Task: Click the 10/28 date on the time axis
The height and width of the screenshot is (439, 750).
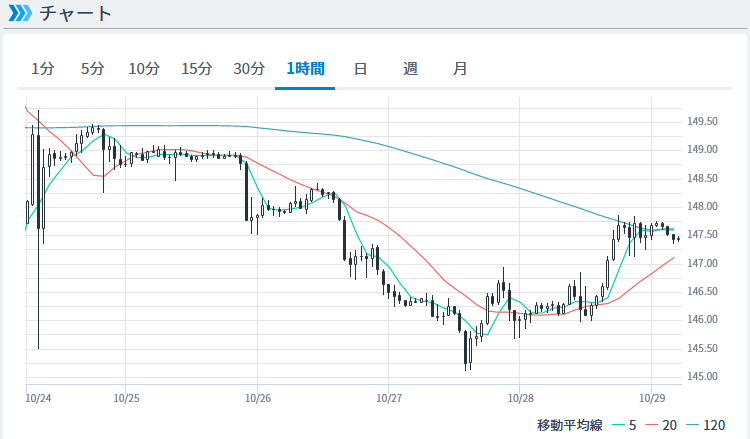Action: (x=519, y=398)
